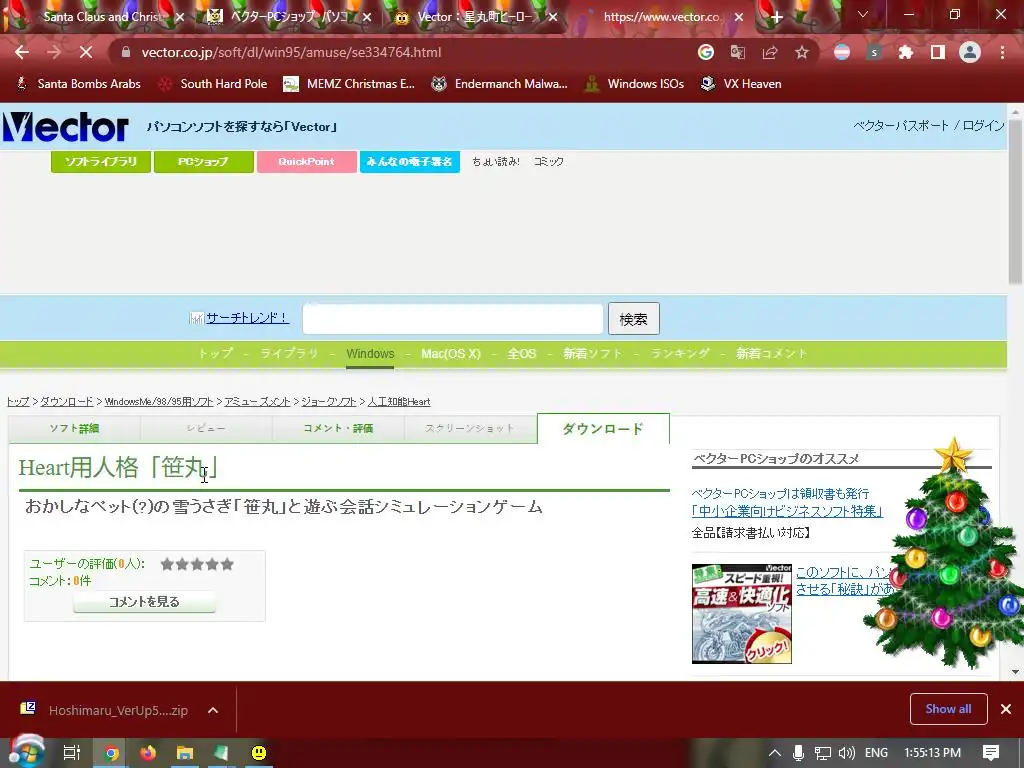Image resolution: width=1024 pixels, height=768 pixels.
Task: Open South Hard Pole bookmark
Action: (x=214, y=84)
